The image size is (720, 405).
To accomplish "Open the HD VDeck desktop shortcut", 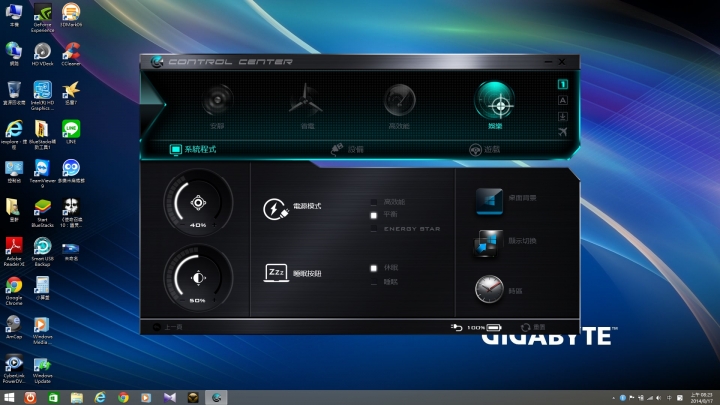I will [42, 54].
